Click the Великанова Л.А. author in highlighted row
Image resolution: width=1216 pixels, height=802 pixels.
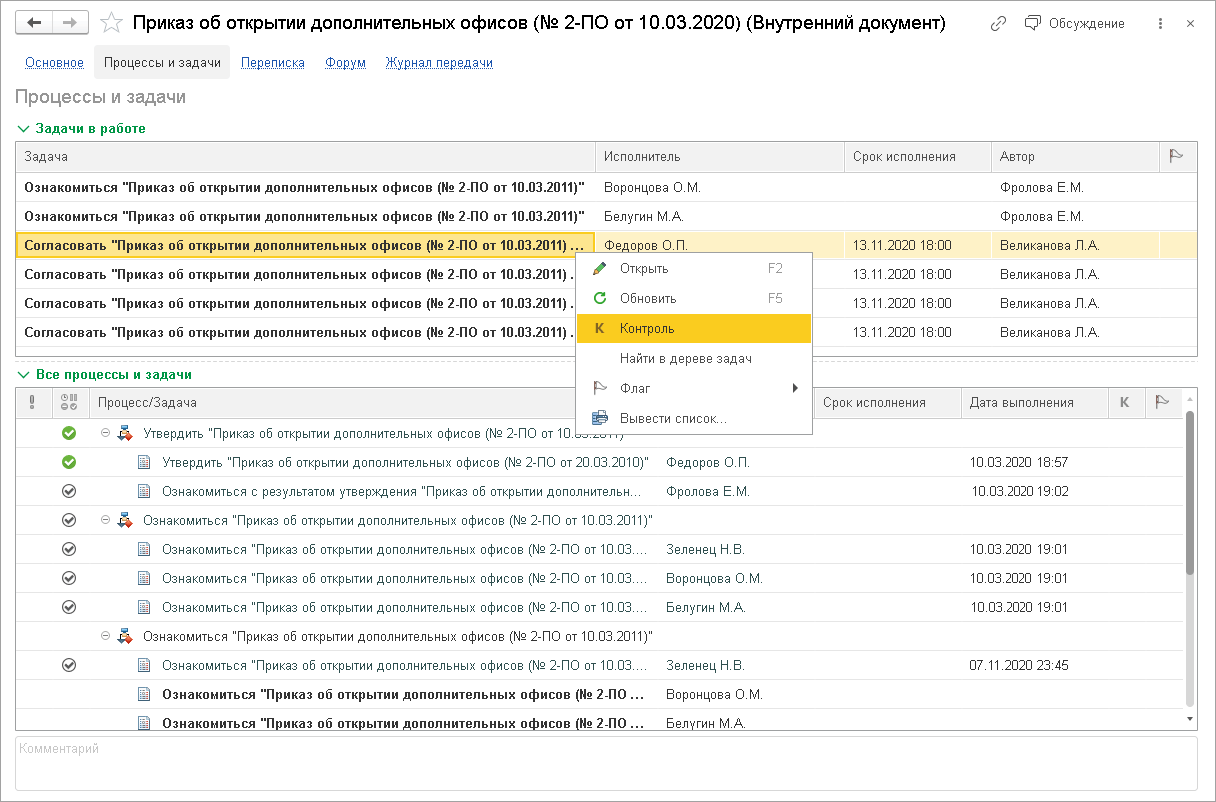coord(1049,245)
